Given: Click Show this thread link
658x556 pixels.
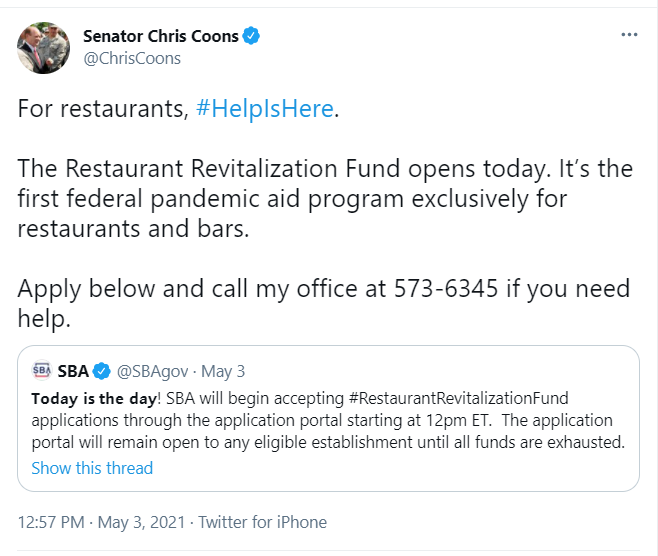Looking at the screenshot, I should pos(92,468).
